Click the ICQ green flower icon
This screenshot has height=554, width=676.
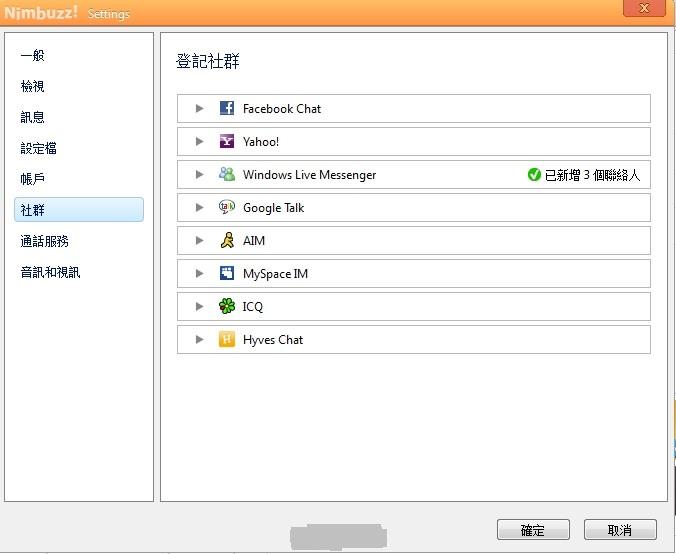227,306
